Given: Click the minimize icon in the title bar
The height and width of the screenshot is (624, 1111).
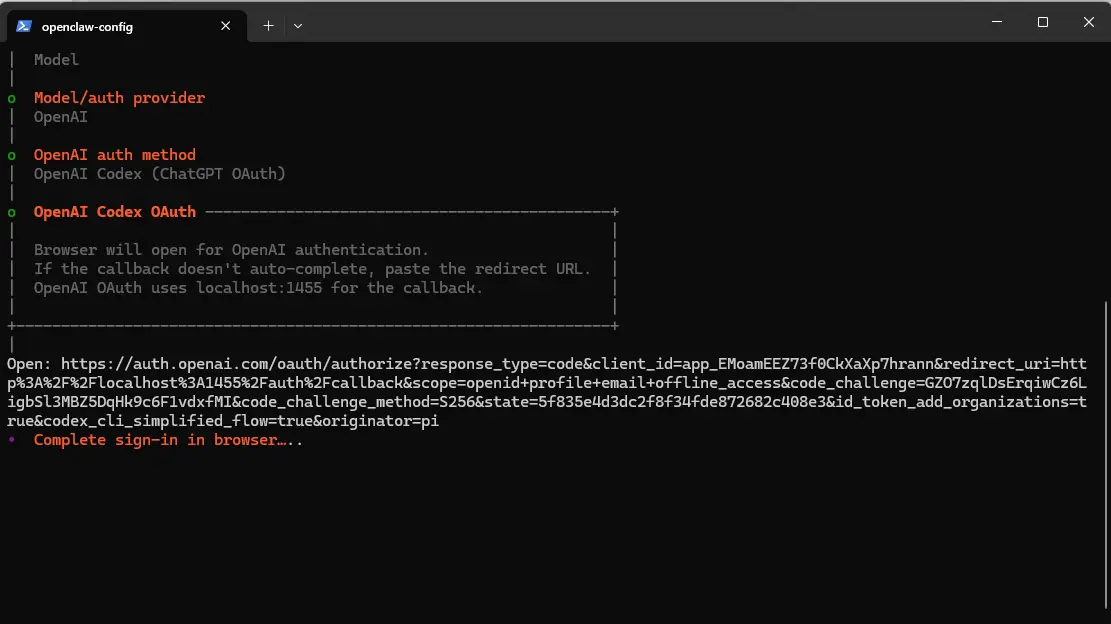Looking at the screenshot, I should (x=996, y=22).
